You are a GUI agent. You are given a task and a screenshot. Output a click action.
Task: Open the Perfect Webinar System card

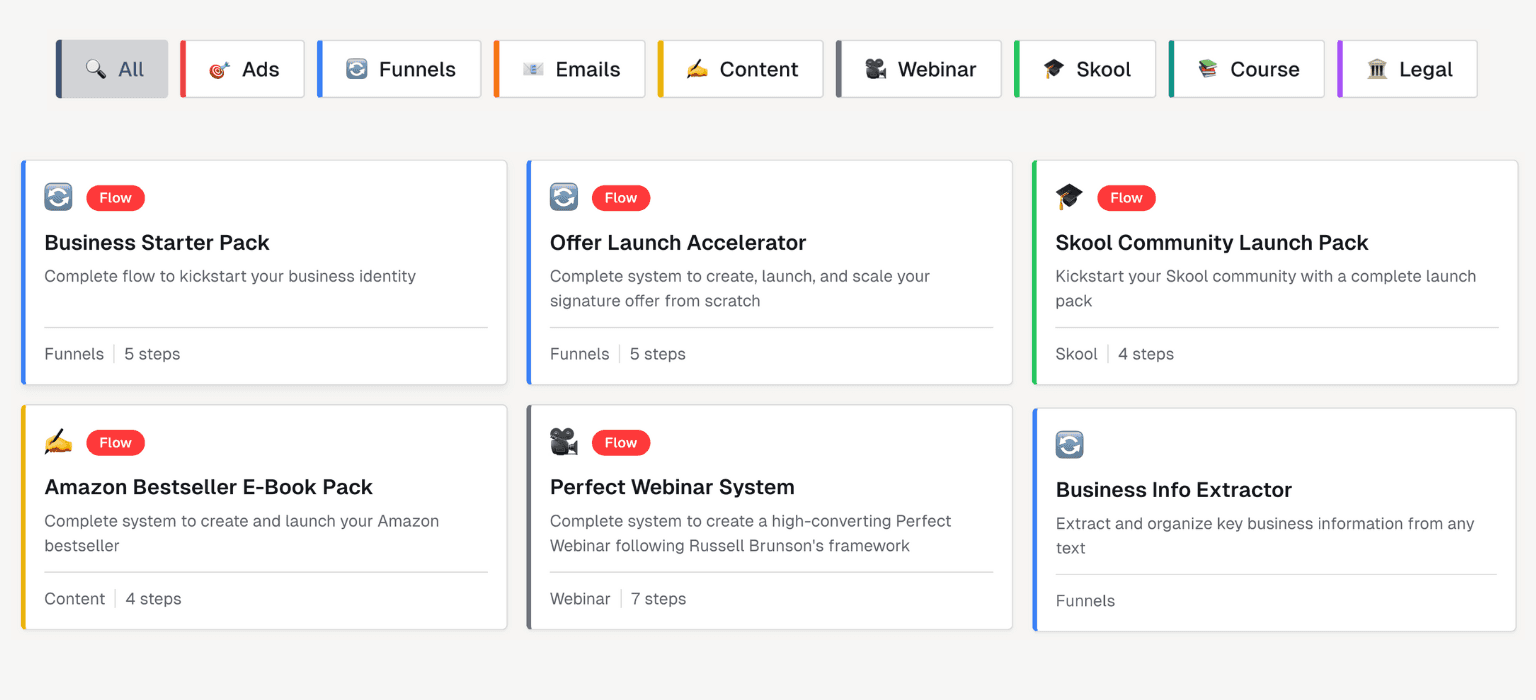click(x=770, y=517)
